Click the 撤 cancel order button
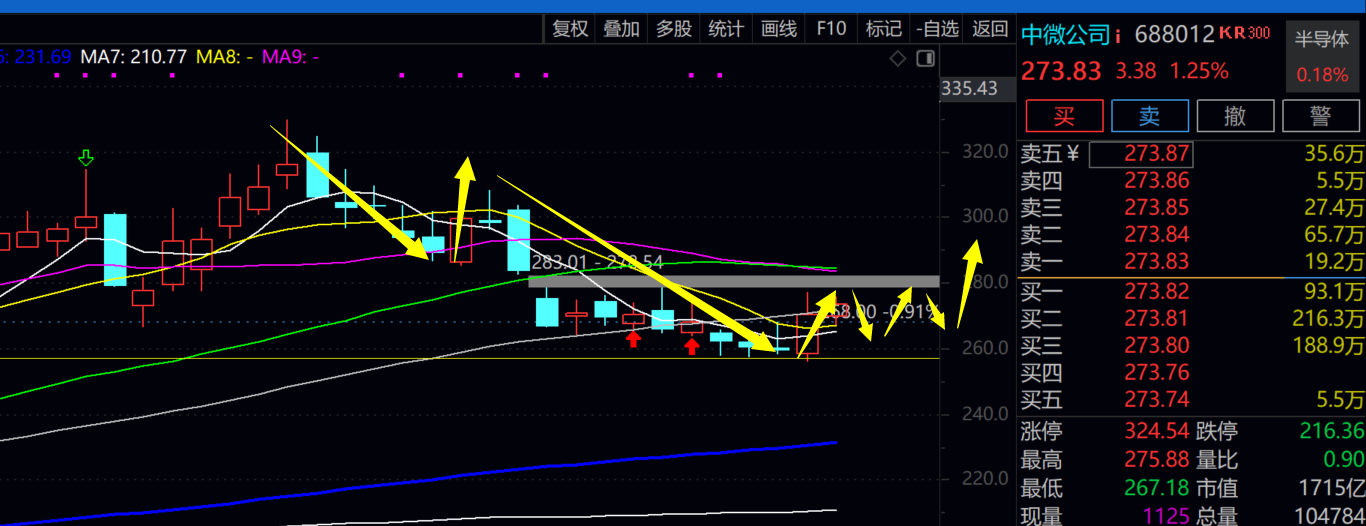This screenshot has height=526, width=1366. [x=1235, y=116]
